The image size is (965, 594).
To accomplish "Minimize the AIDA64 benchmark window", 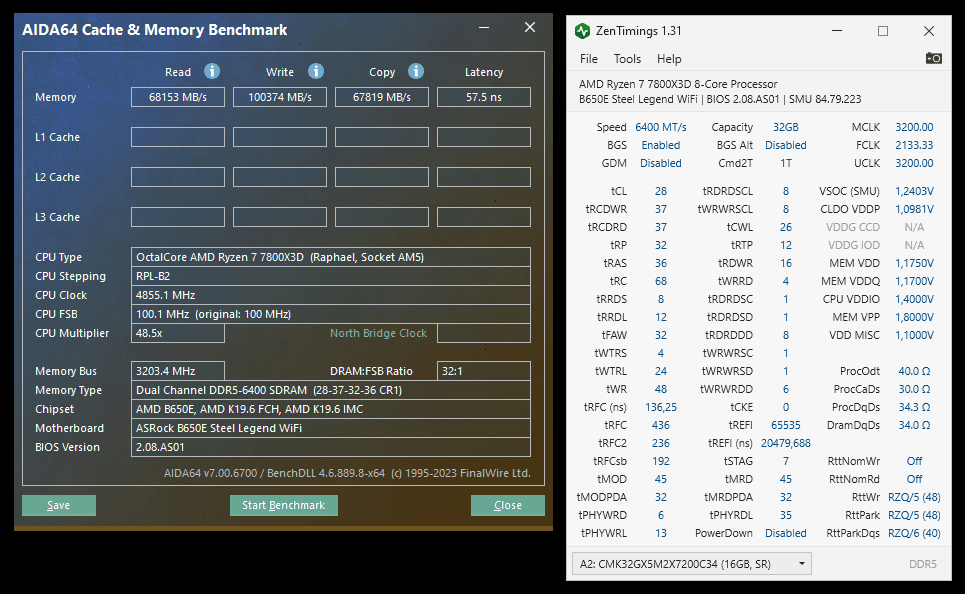I will (484, 28).
